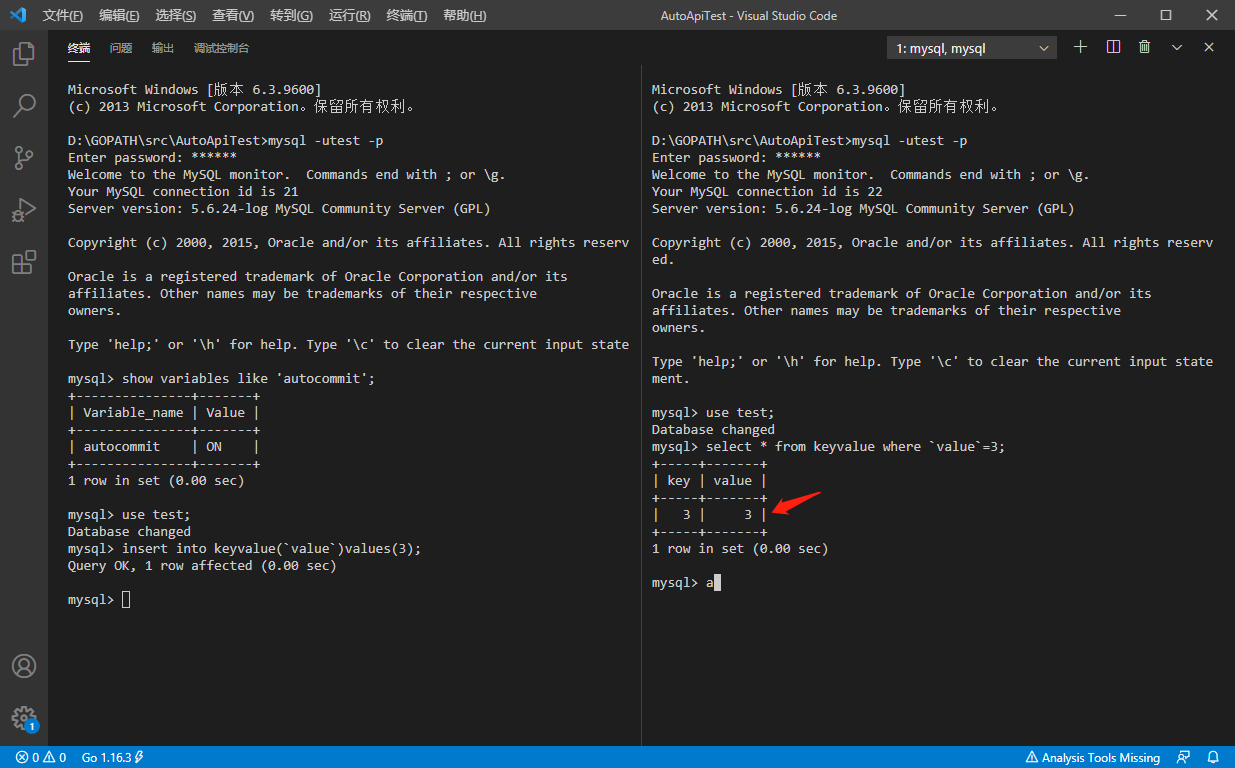Open the Manage gear icon
Viewport: 1235px width, 768px height.
click(x=24, y=718)
